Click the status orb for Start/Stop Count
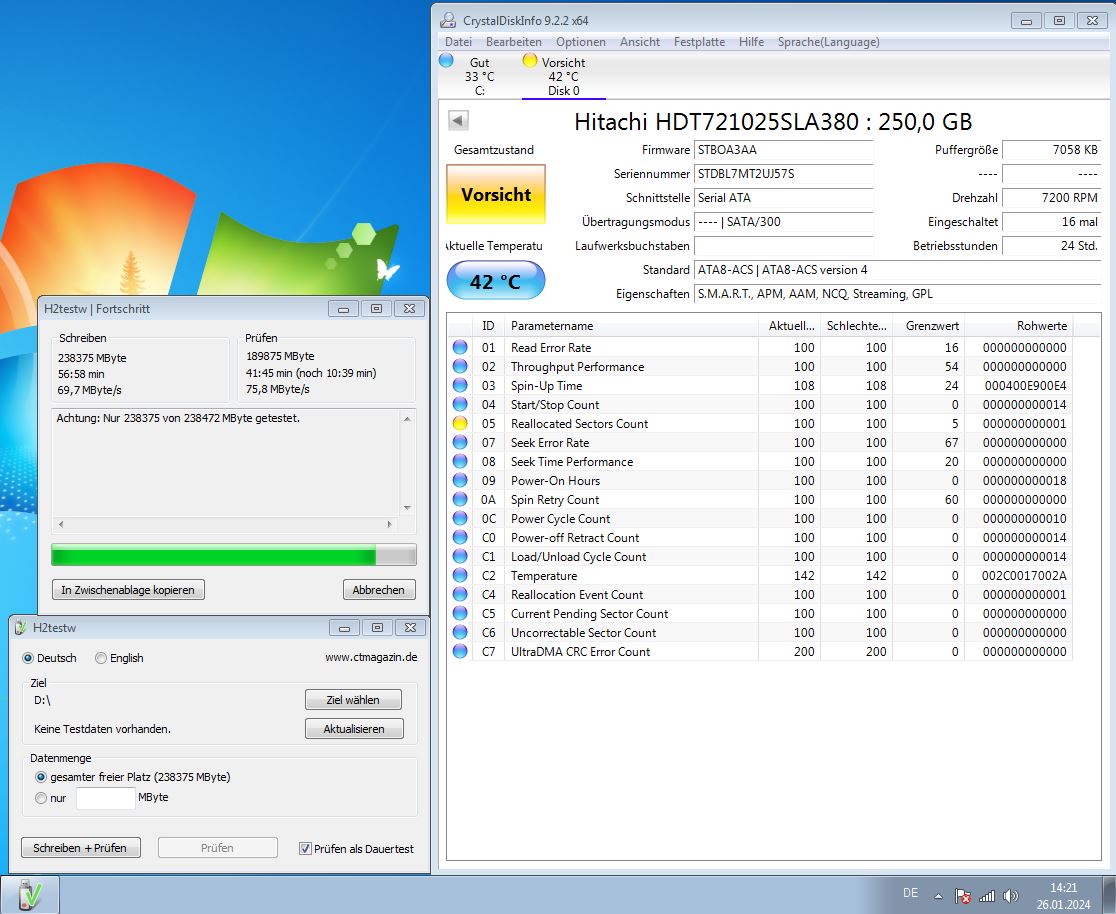Screen dimensions: 1116x914 coord(460,404)
